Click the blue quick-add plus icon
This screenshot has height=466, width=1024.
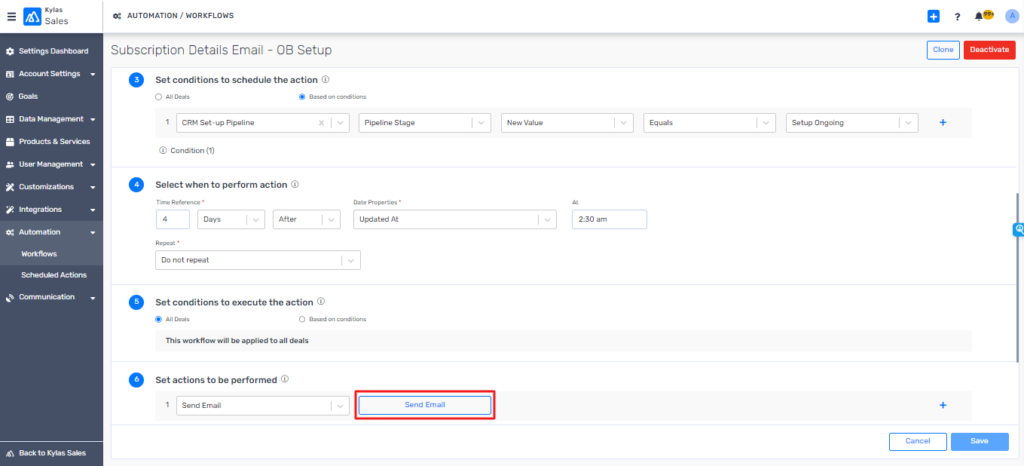coord(933,16)
